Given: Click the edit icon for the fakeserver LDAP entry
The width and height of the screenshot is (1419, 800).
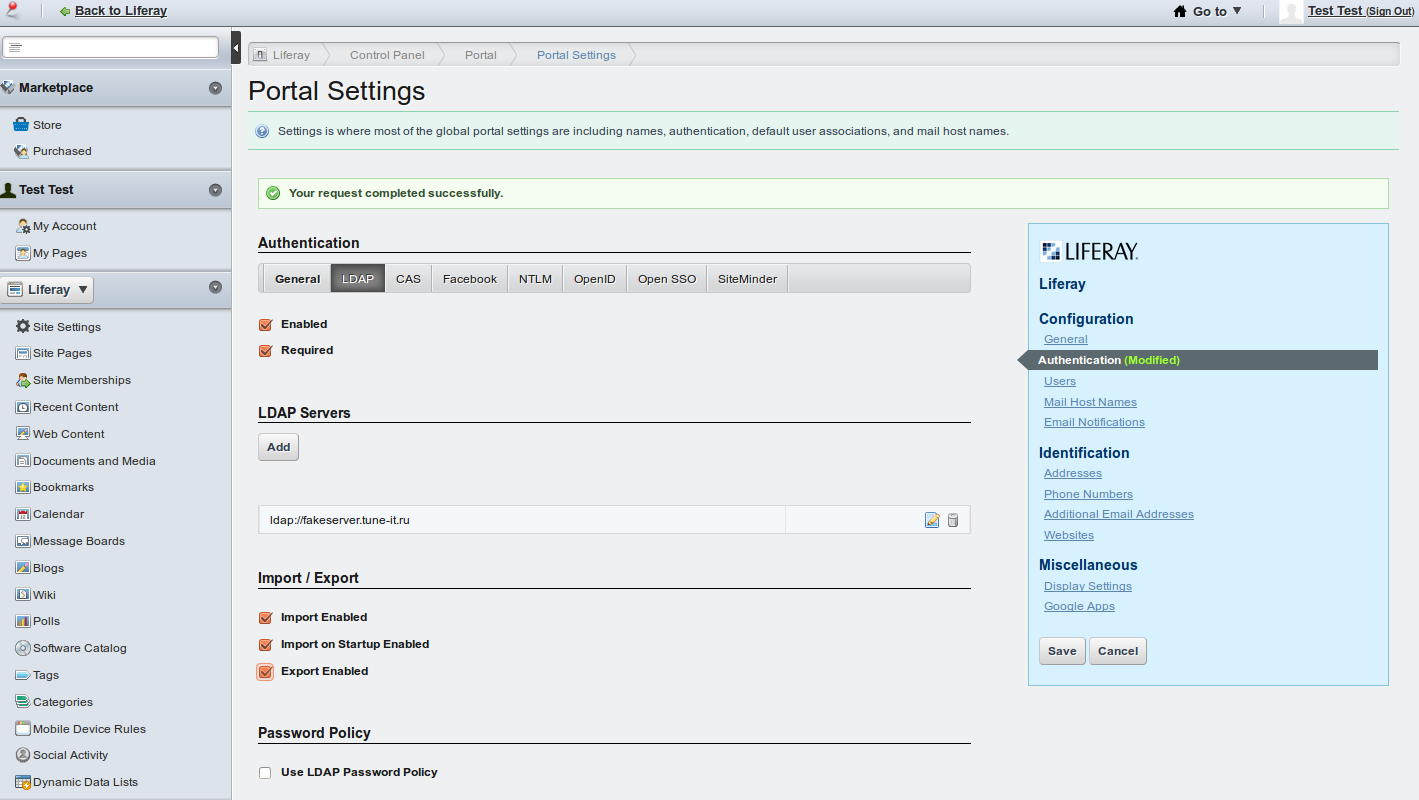Looking at the screenshot, I should [x=932, y=520].
